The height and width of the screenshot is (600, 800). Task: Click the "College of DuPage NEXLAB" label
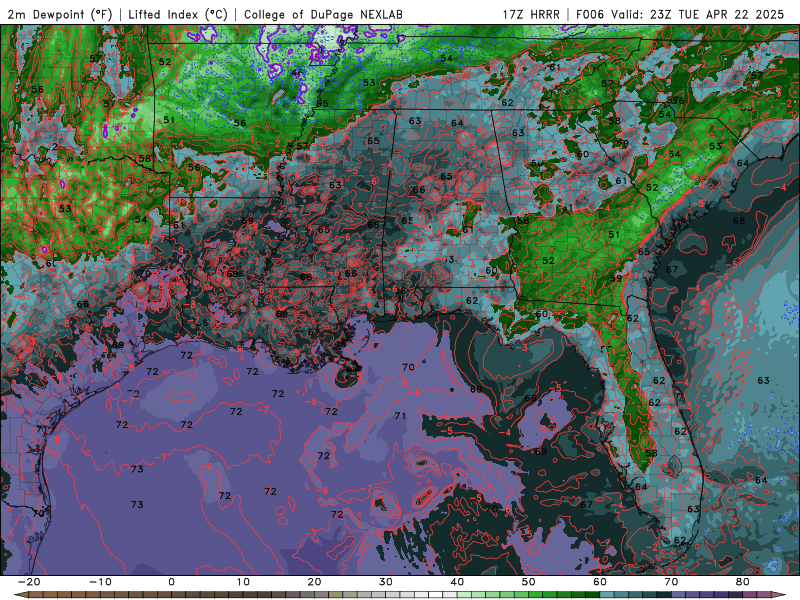[x=323, y=14]
